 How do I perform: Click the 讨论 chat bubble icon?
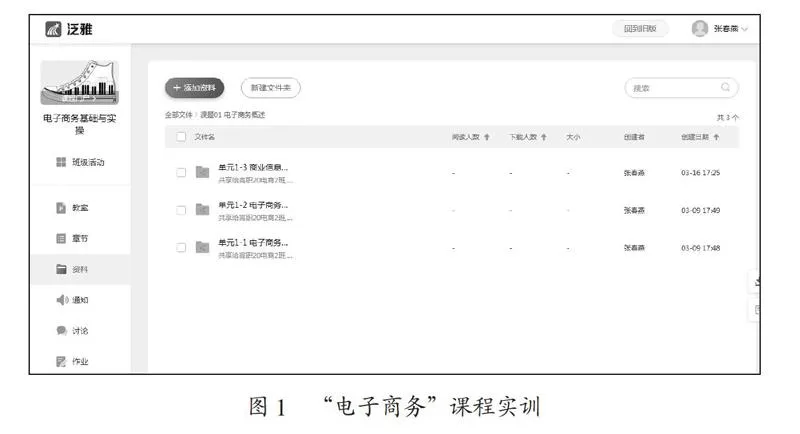coord(62,330)
